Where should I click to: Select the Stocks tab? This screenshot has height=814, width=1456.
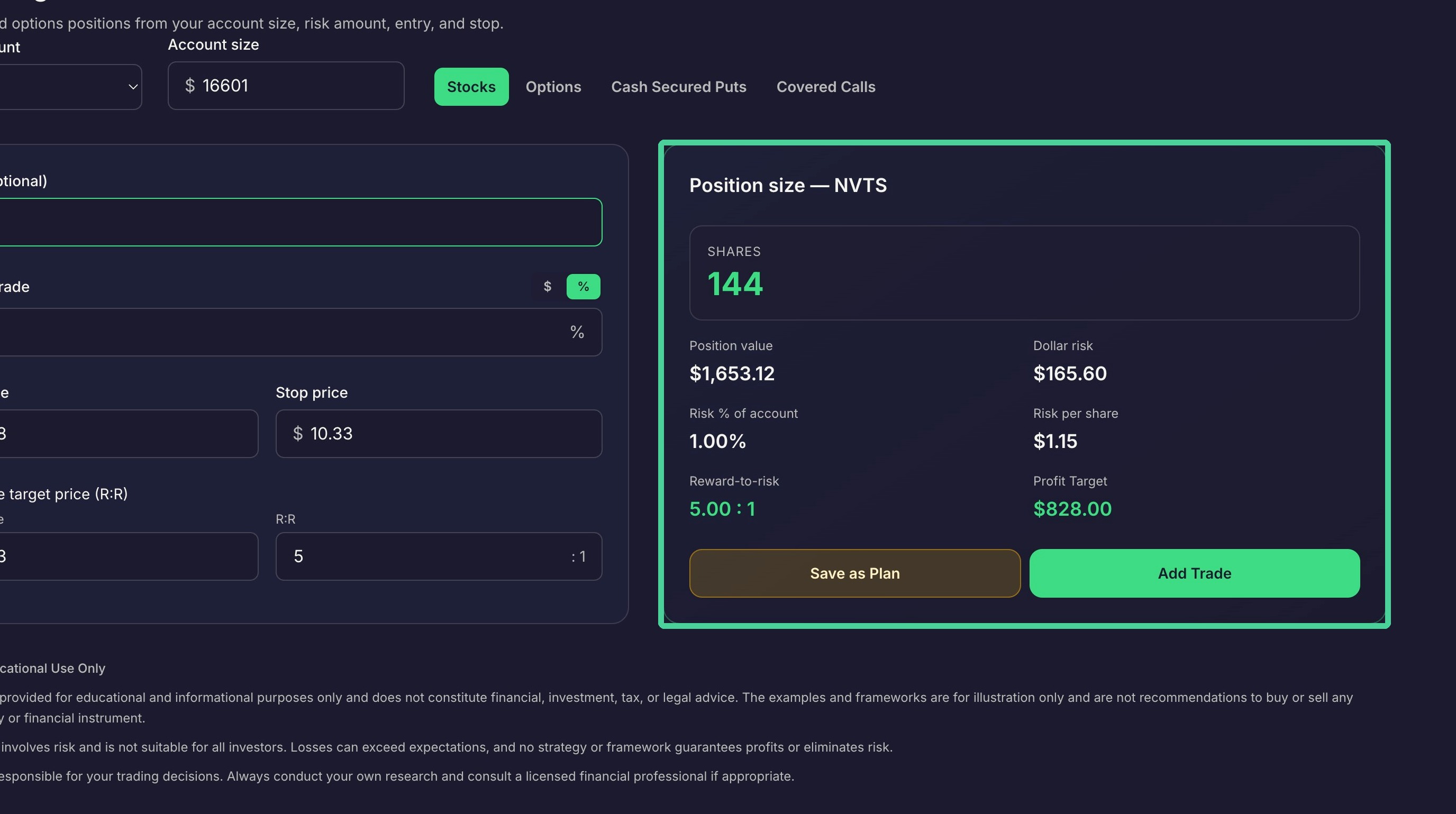tap(471, 86)
